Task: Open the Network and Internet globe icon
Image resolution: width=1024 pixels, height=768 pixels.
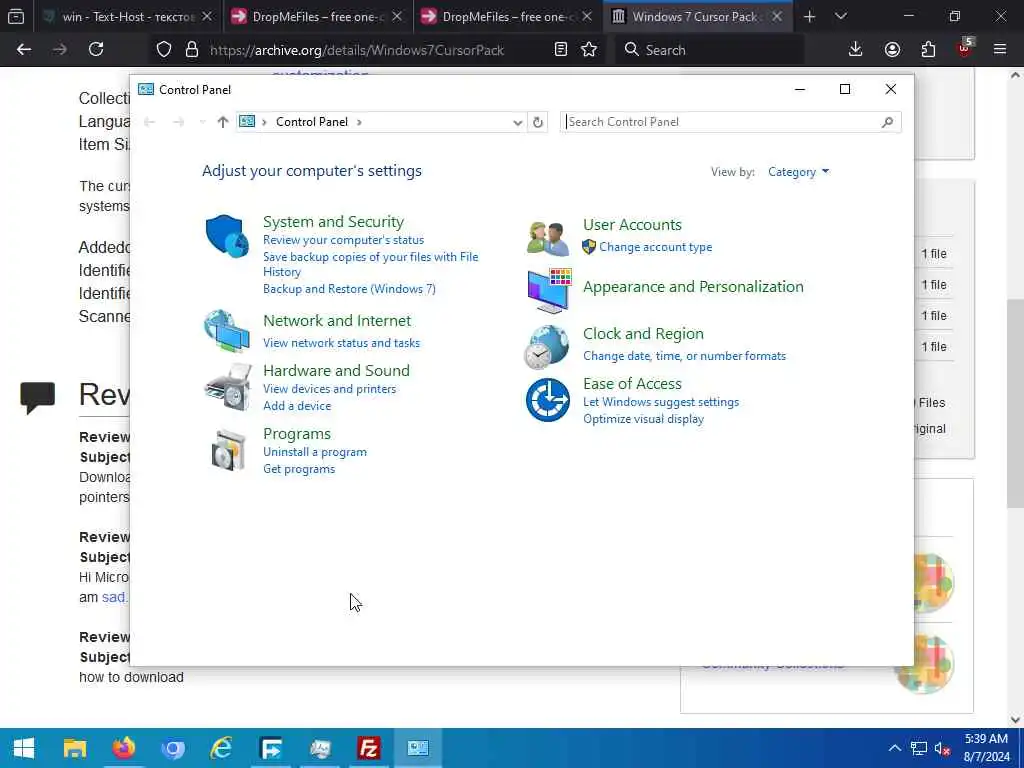Action: [x=227, y=331]
